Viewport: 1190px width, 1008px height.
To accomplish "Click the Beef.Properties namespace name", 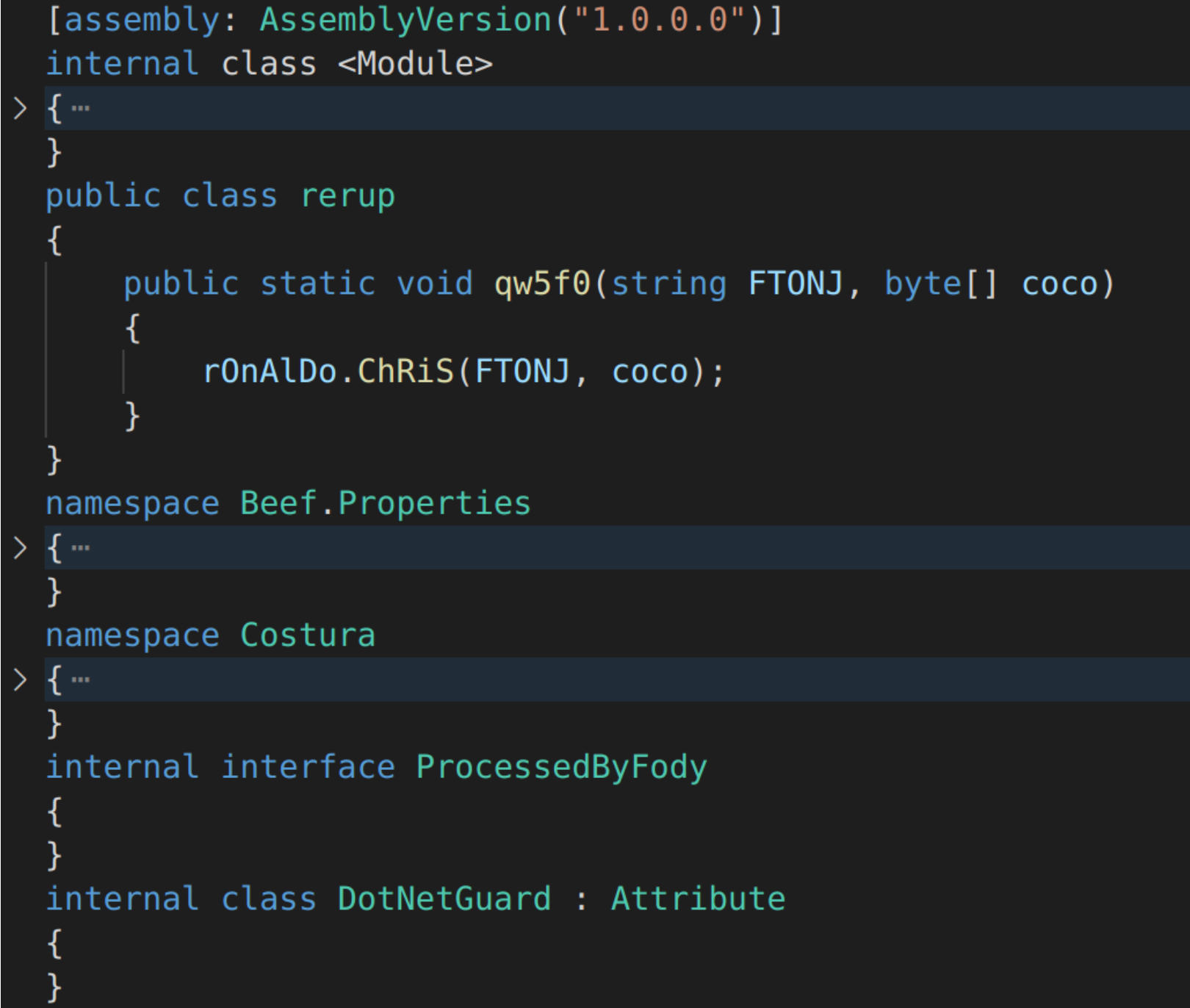I will pos(385,504).
